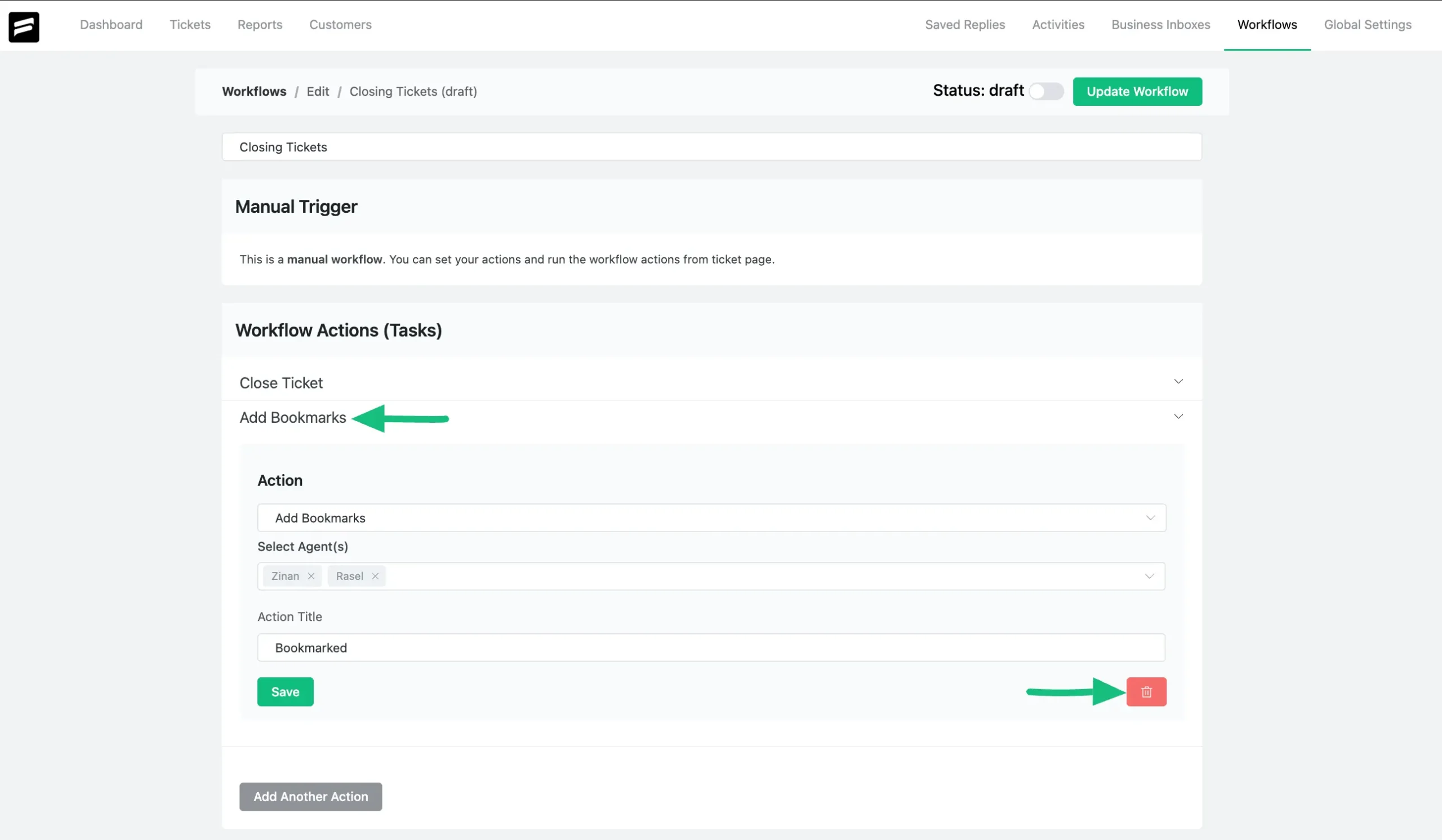Click the Workflows tab in navigation
Screen dimensions: 1442x840
click(1267, 25)
